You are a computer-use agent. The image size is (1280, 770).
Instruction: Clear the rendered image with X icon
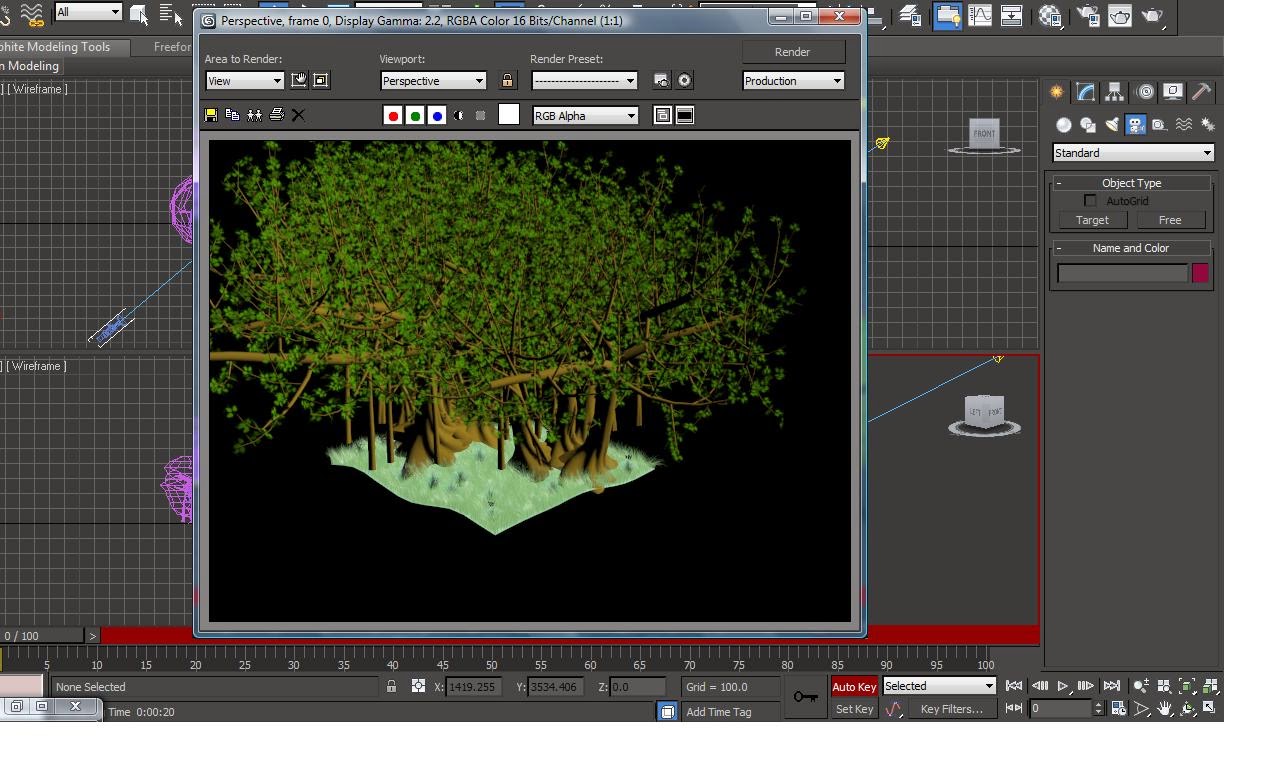[298, 115]
